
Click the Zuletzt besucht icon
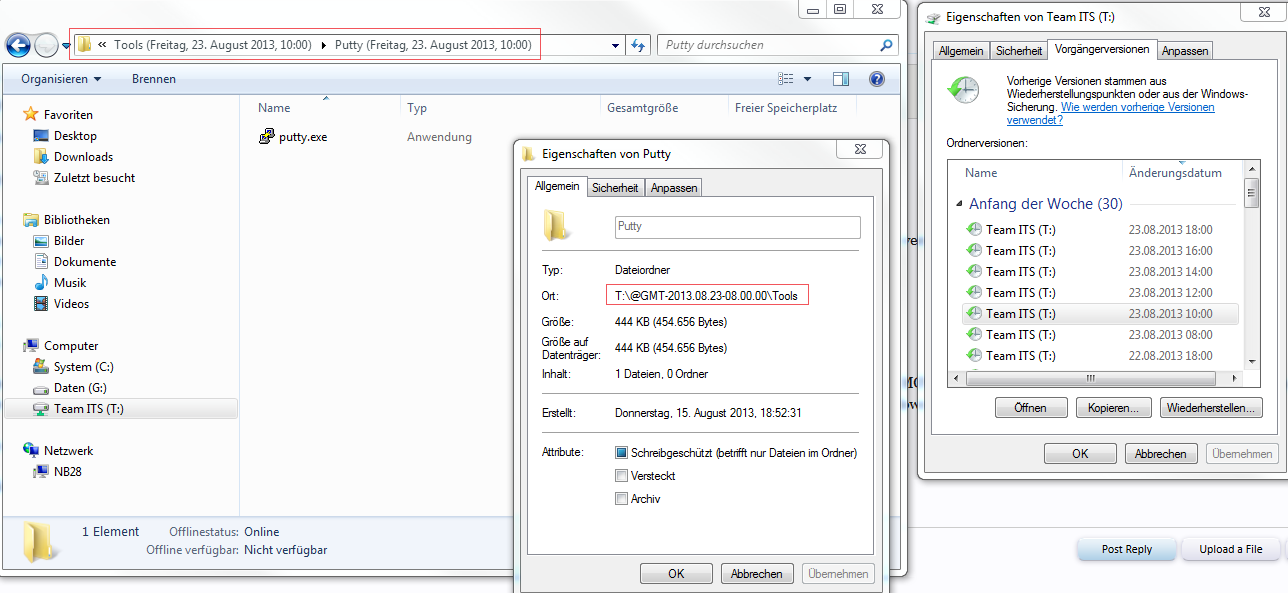click(x=41, y=178)
